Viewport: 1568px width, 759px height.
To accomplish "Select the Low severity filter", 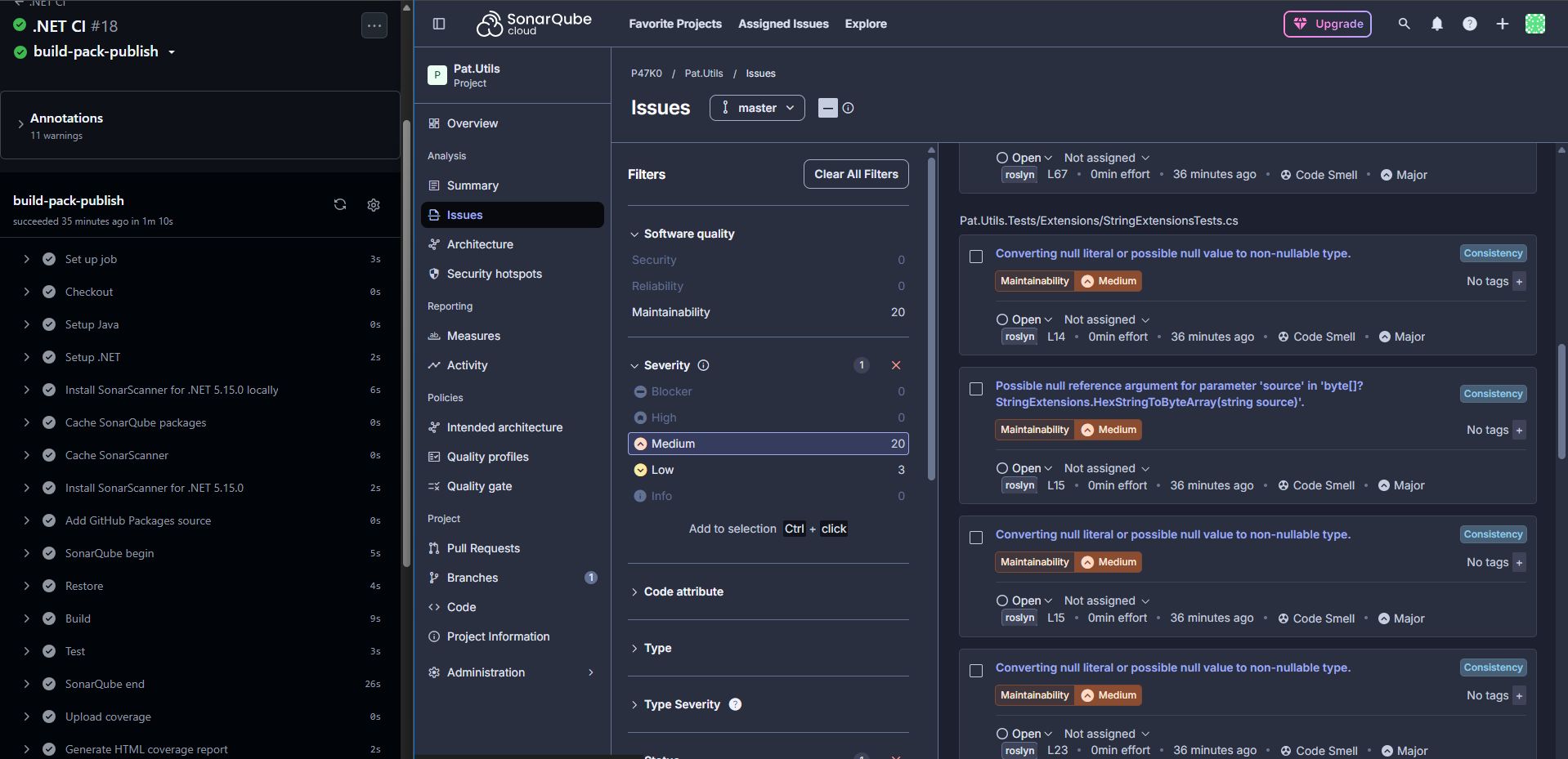I will click(768, 470).
